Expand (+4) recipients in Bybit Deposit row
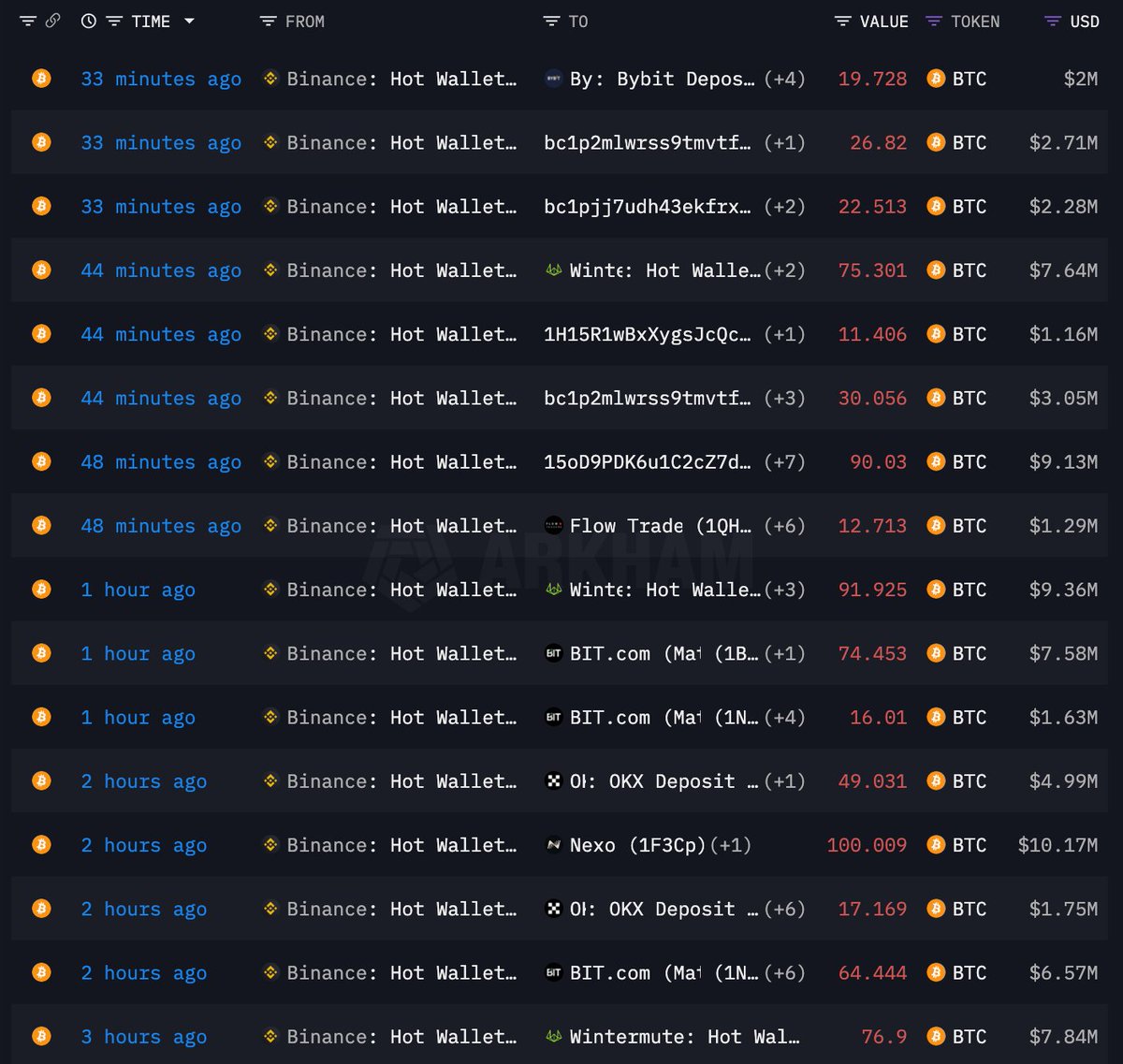Image resolution: width=1123 pixels, height=1064 pixels. [x=784, y=79]
